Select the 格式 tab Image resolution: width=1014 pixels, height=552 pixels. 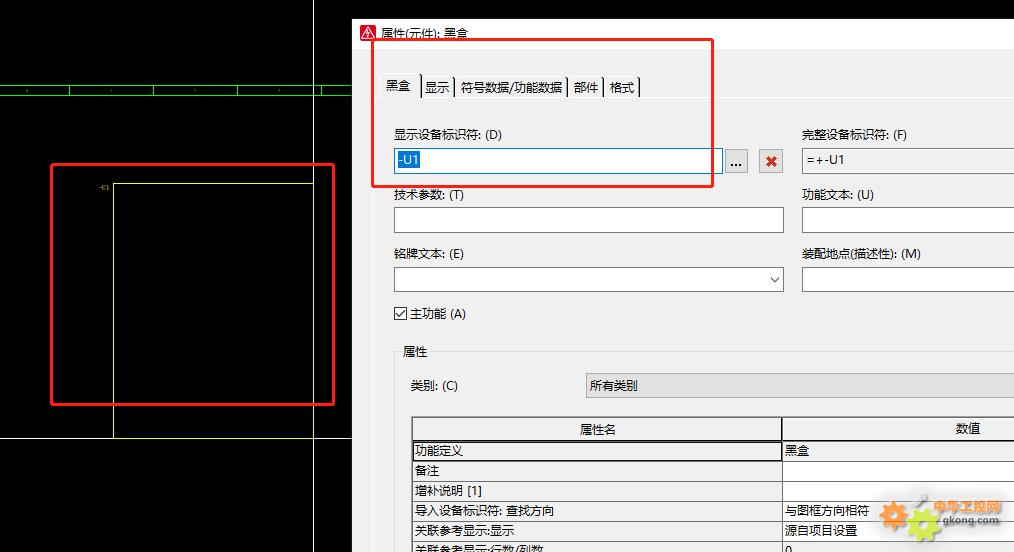(x=621, y=87)
